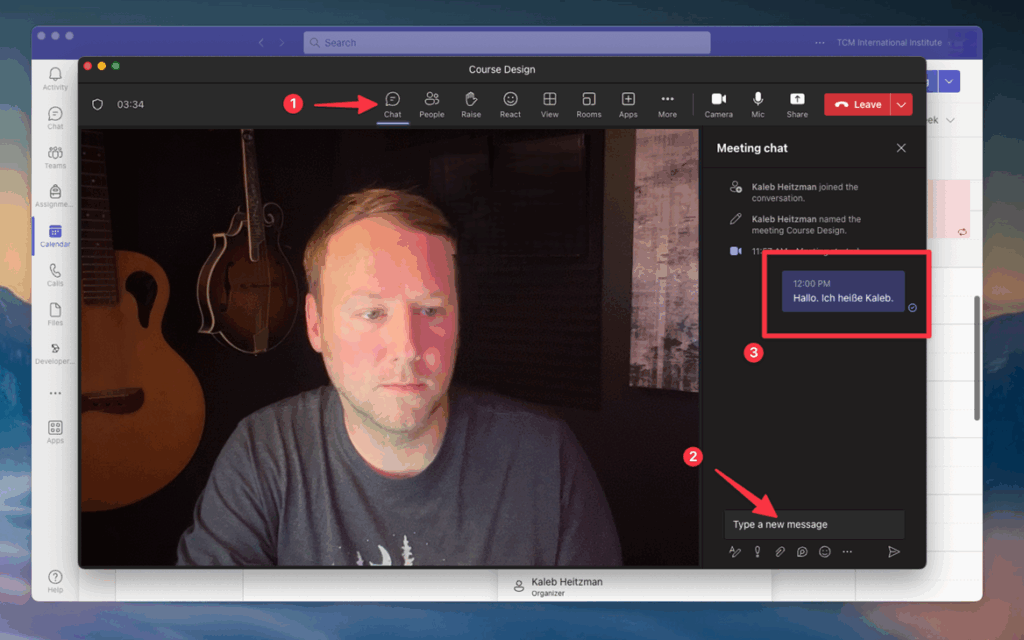Viewport: 1024px width, 640px height.
Task: Open the View layout options
Action: click(x=549, y=104)
